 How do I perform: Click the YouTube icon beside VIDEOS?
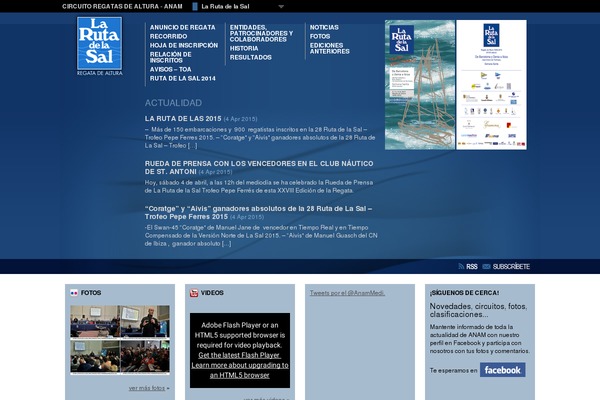(x=194, y=293)
